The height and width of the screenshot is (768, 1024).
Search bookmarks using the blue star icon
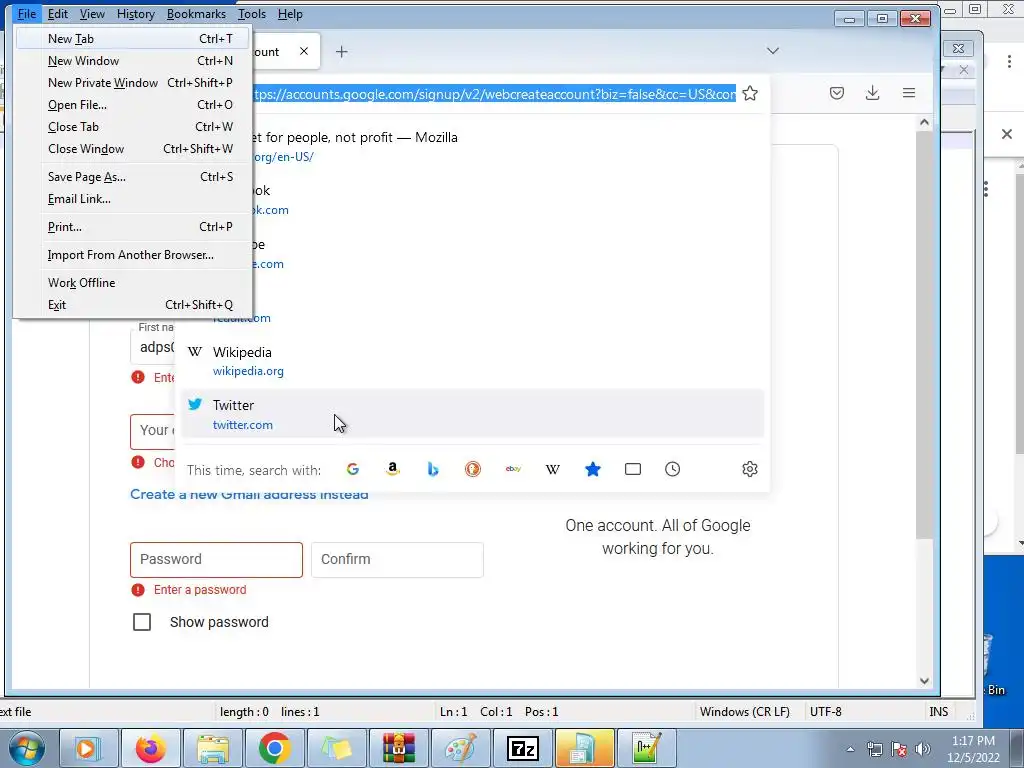tap(592, 469)
